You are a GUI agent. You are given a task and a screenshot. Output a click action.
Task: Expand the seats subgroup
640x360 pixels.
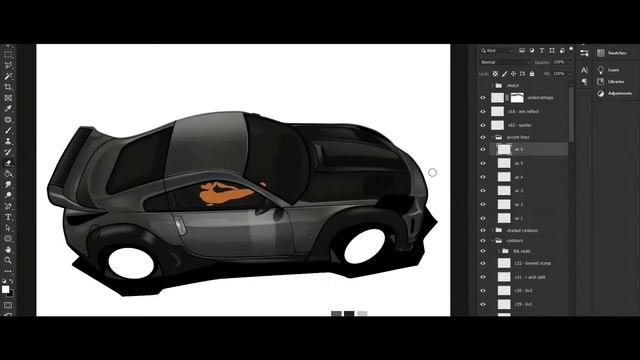pyautogui.click(x=499, y=251)
